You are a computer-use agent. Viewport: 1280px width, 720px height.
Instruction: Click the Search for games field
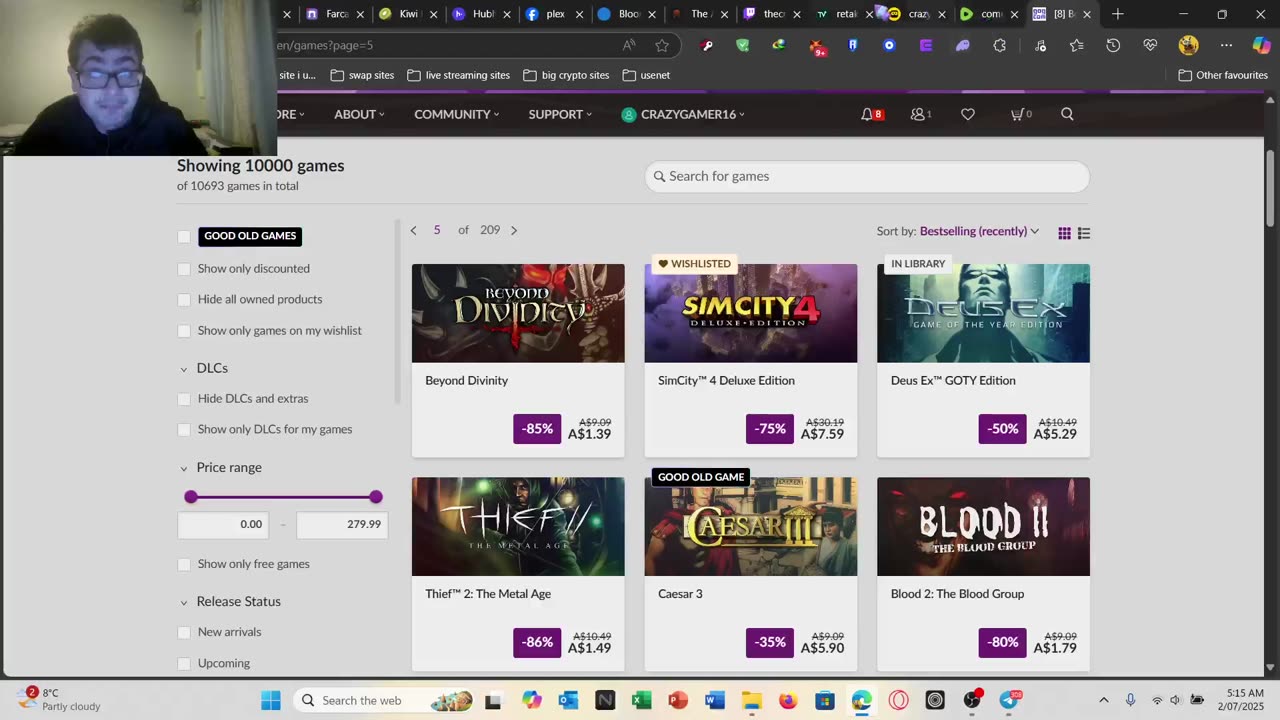[867, 176]
